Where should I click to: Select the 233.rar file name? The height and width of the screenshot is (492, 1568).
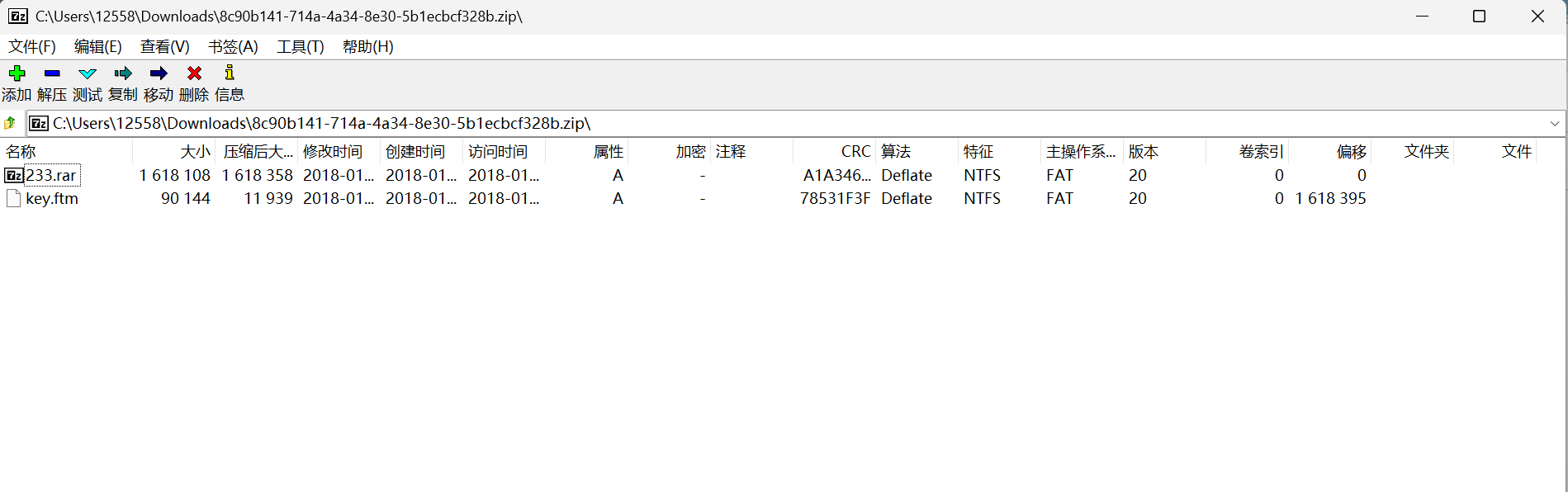[51, 175]
